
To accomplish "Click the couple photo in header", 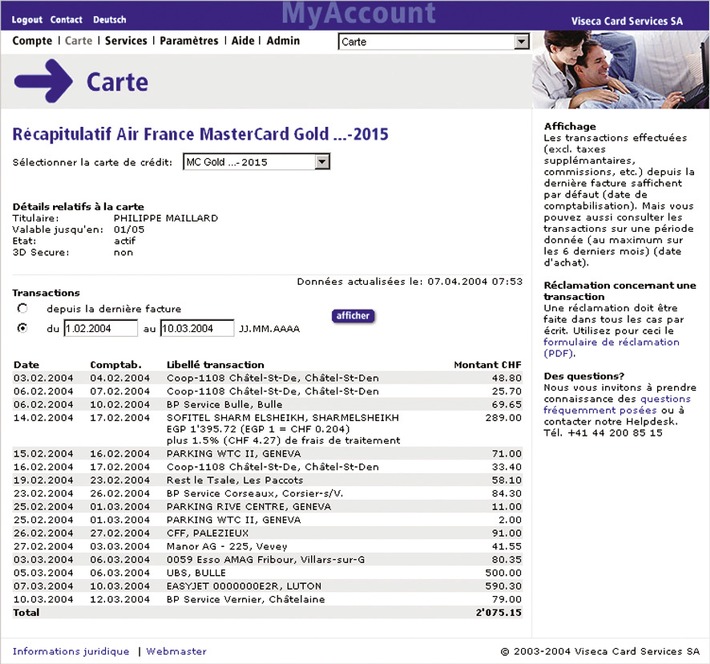I will click(620, 69).
